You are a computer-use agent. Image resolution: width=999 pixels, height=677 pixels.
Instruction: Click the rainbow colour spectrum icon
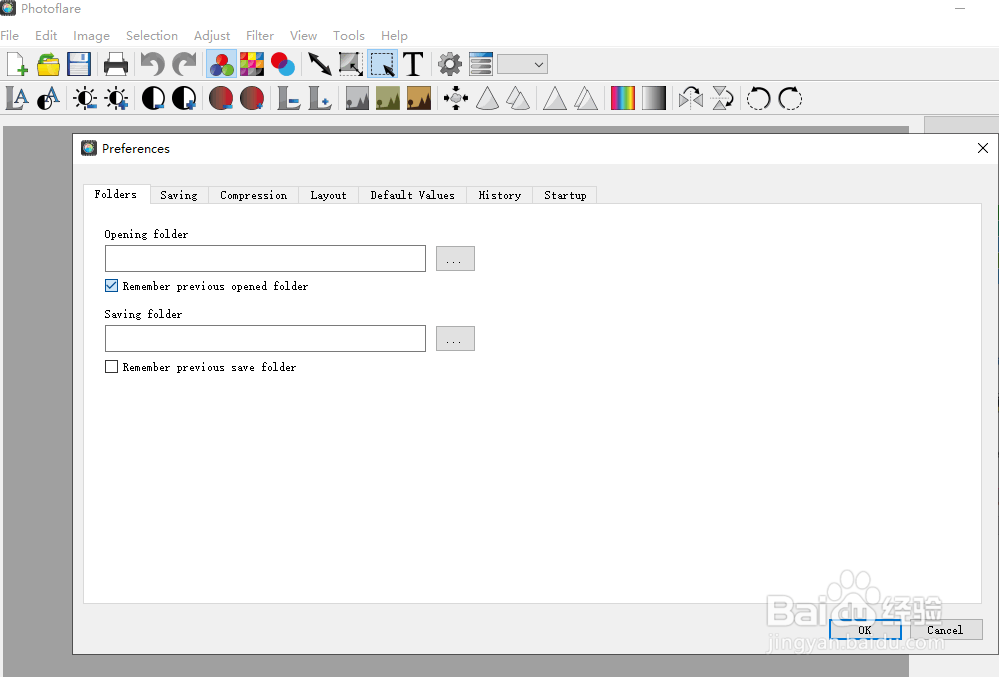(622, 99)
